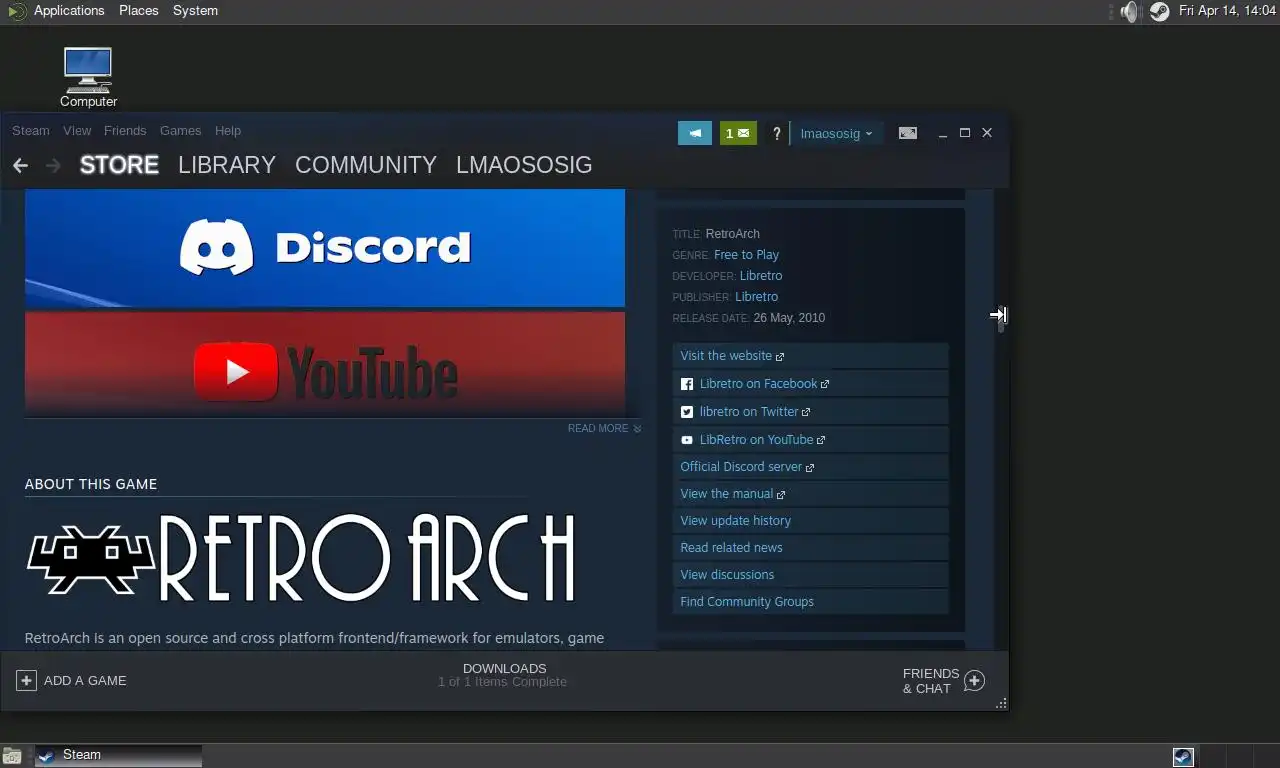This screenshot has width=1280, height=768.
Task: Click the RetroArch invader logo
Action: click(x=91, y=558)
